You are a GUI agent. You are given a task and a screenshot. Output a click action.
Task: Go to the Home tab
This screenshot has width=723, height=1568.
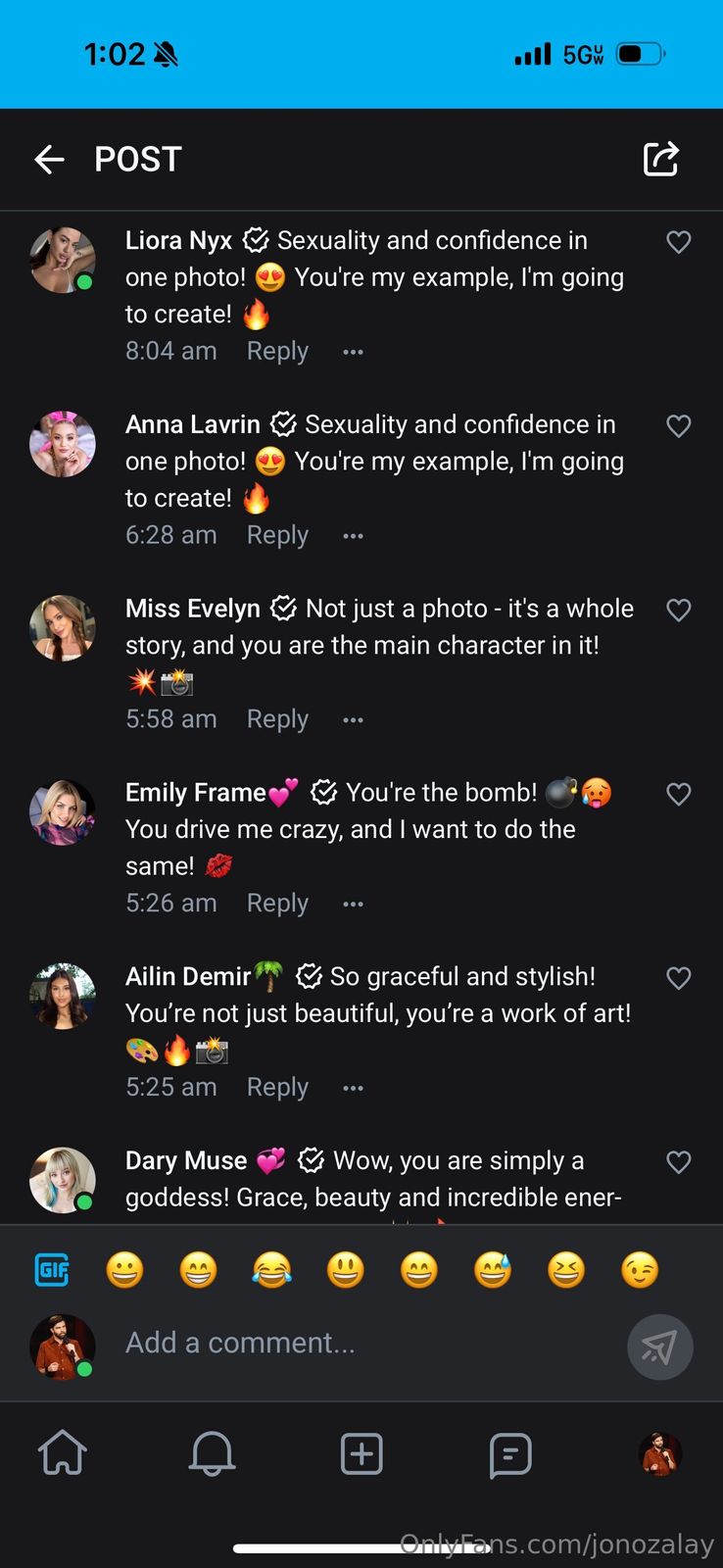(63, 1453)
